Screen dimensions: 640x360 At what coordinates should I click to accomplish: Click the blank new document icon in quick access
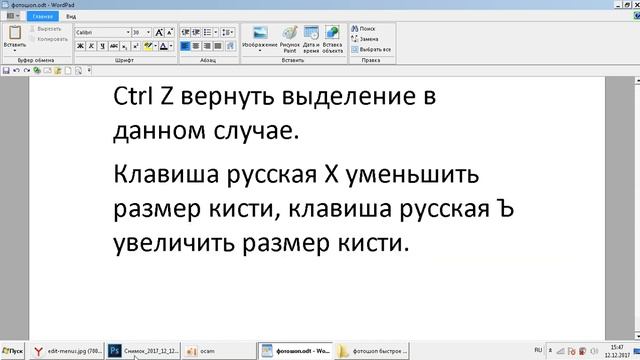(68, 71)
